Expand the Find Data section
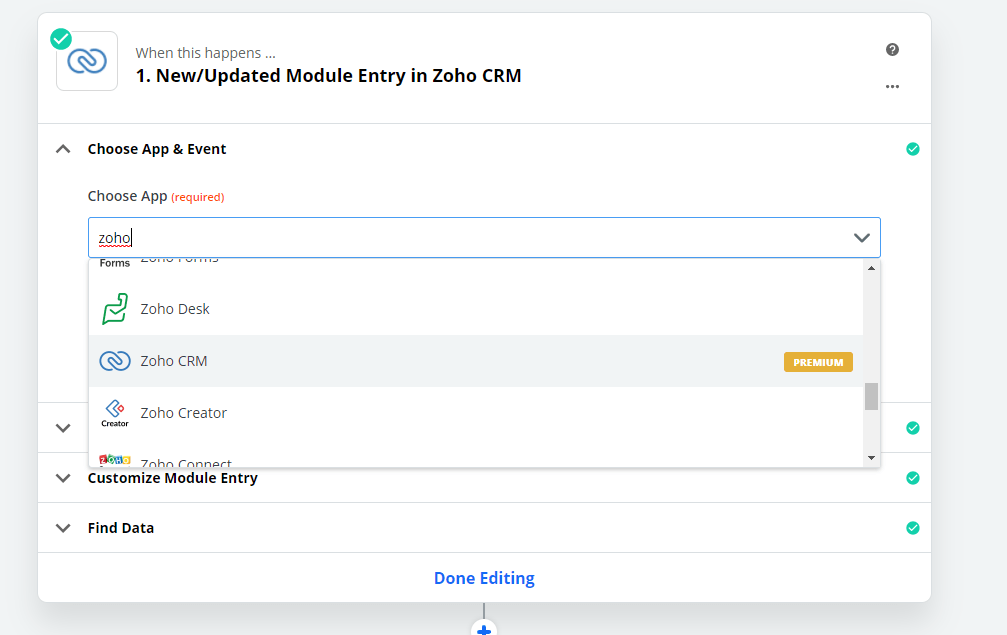Screen dimensions: 1007x635 tap(63, 528)
